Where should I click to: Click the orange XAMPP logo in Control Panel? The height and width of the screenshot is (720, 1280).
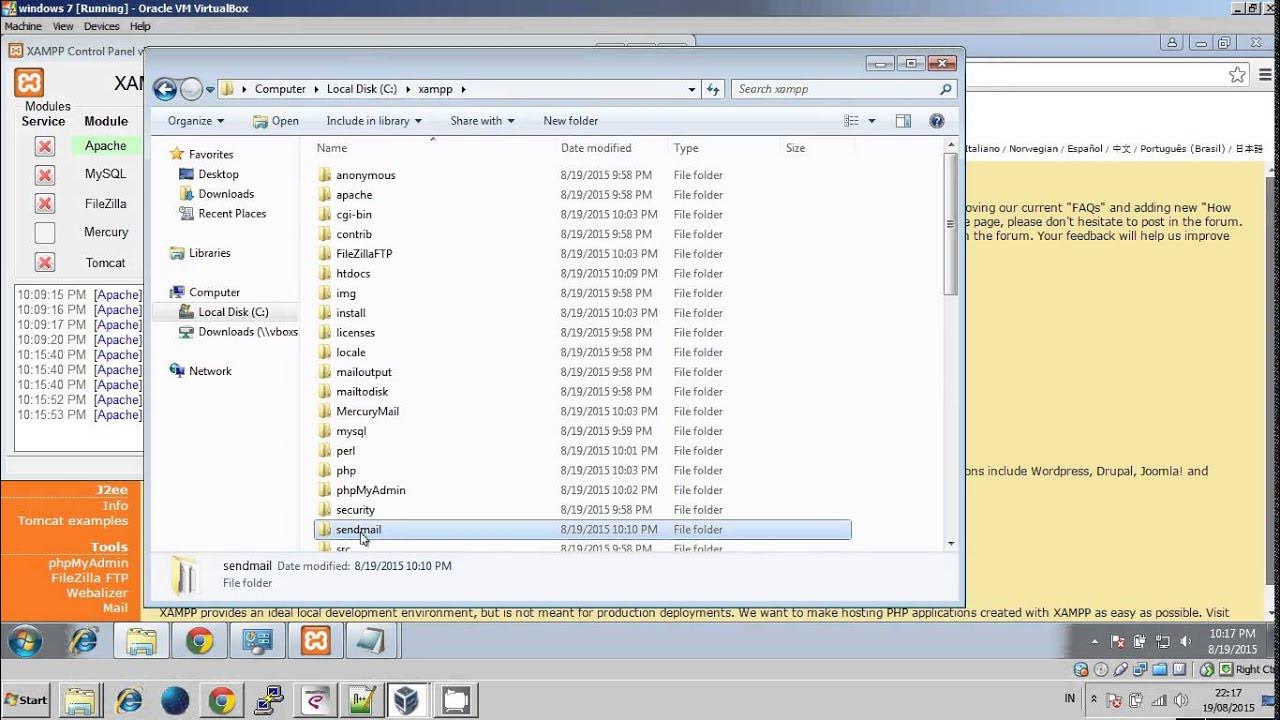[29, 82]
